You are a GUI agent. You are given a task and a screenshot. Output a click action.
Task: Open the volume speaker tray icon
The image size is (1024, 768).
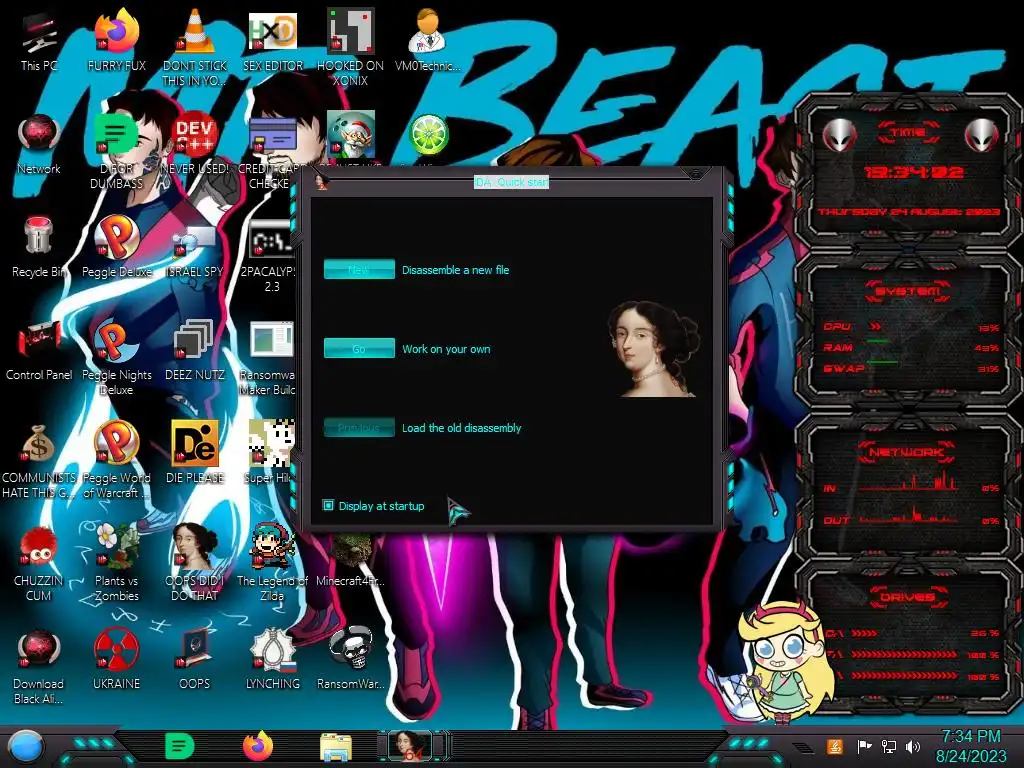coord(912,746)
